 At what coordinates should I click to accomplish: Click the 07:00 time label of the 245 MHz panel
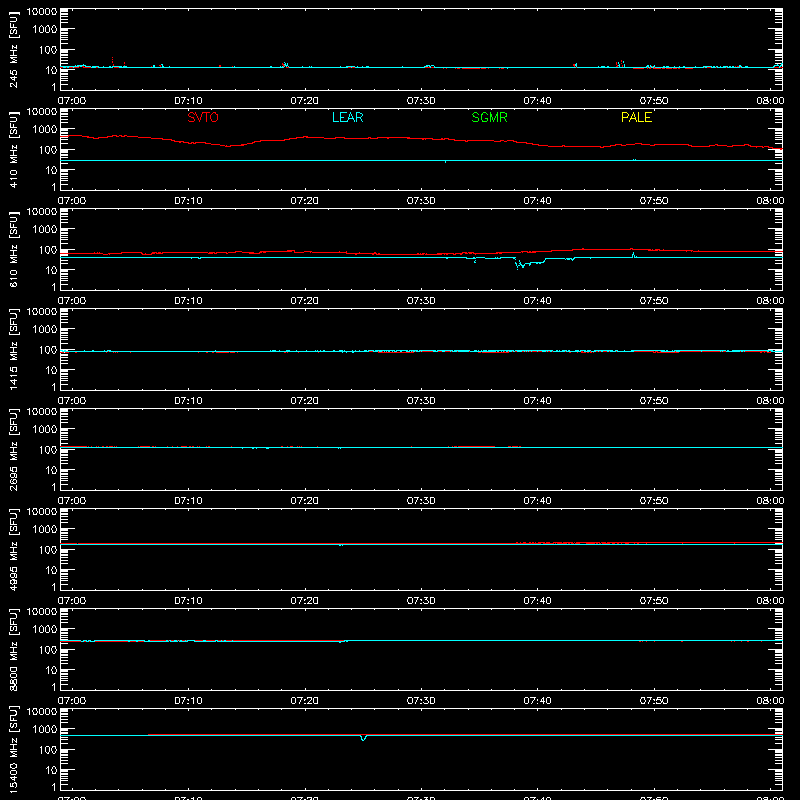(x=72, y=101)
